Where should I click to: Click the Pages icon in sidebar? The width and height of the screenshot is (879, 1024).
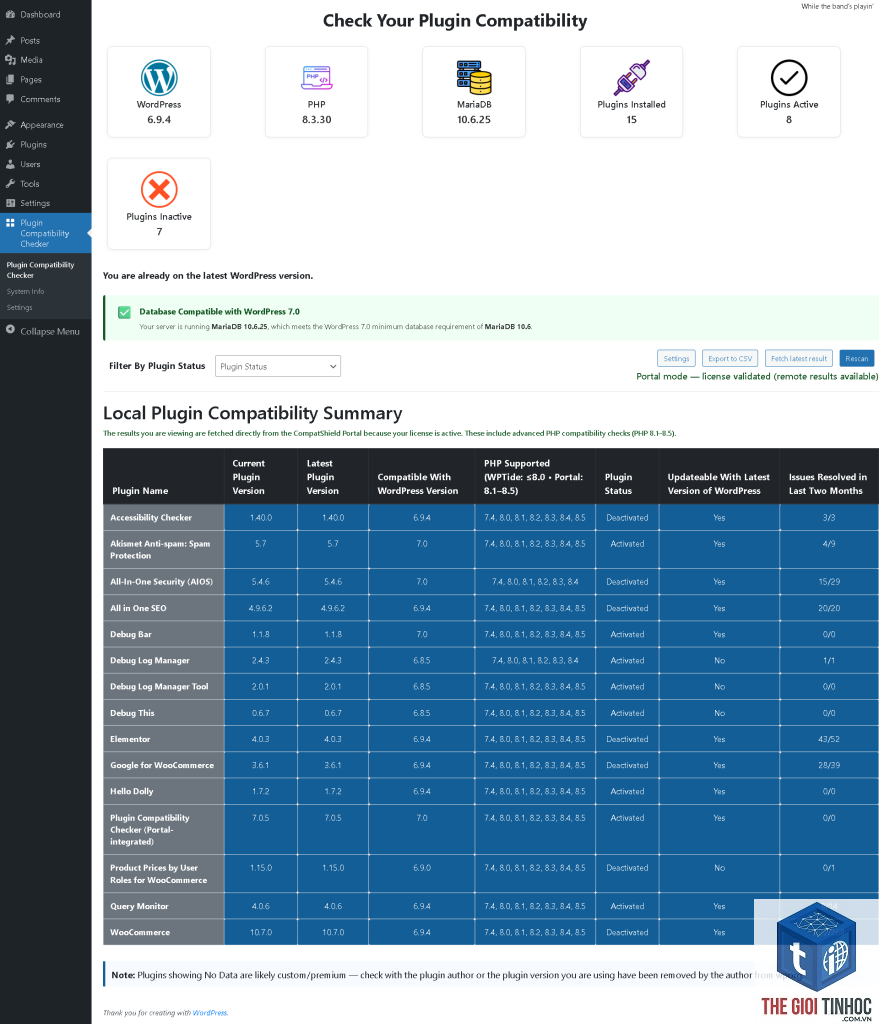click(x=10, y=80)
